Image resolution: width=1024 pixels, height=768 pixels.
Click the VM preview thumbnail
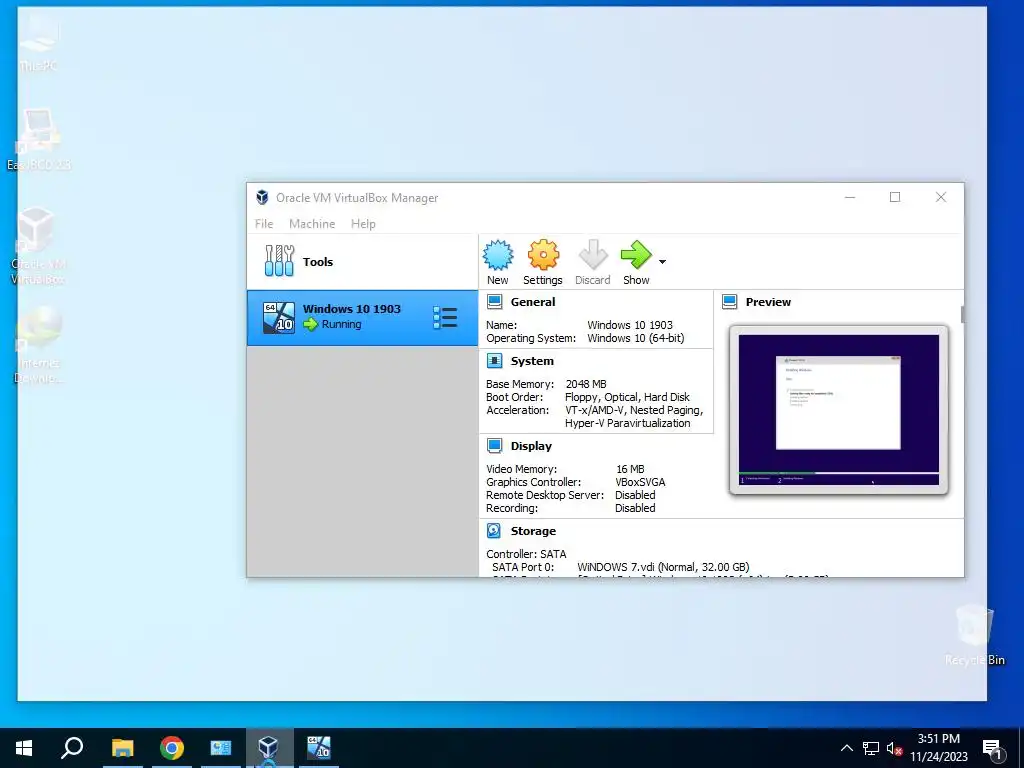[839, 409]
